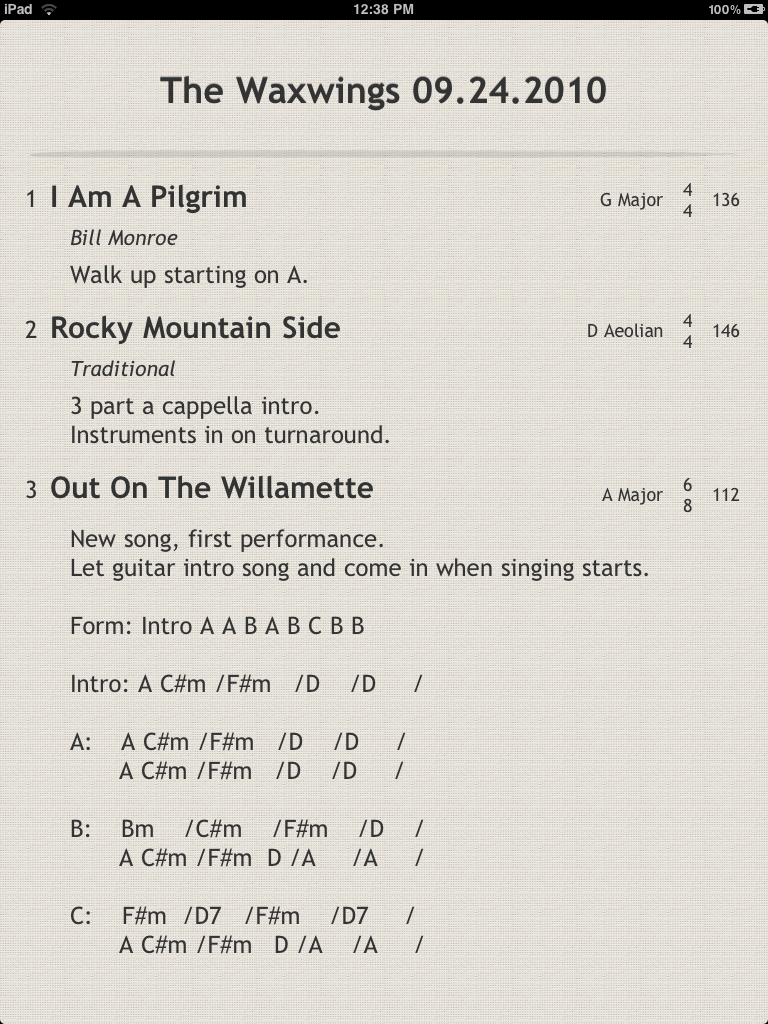Screen dimensions: 768x1024
Task: Tap the 136 tempo for I Am A Pilgrim
Action: coord(726,200)
